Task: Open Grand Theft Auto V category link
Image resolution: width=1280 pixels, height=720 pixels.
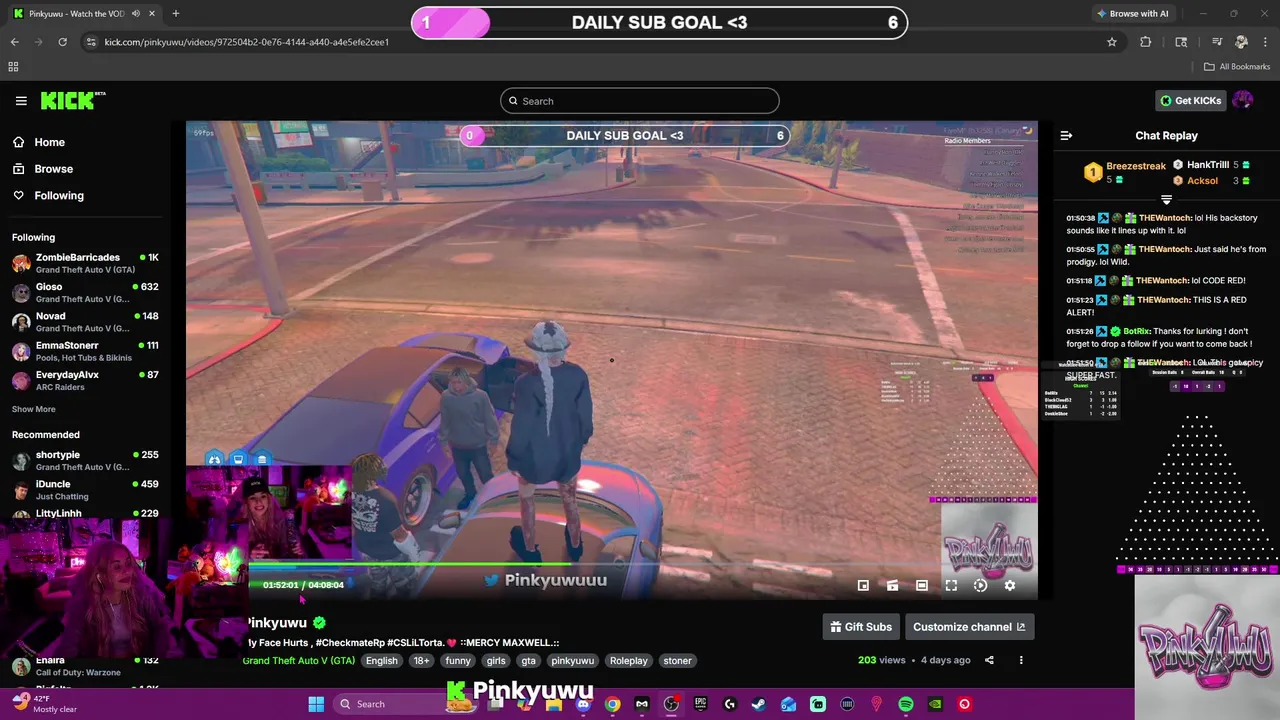Action: tap(299, 661)
